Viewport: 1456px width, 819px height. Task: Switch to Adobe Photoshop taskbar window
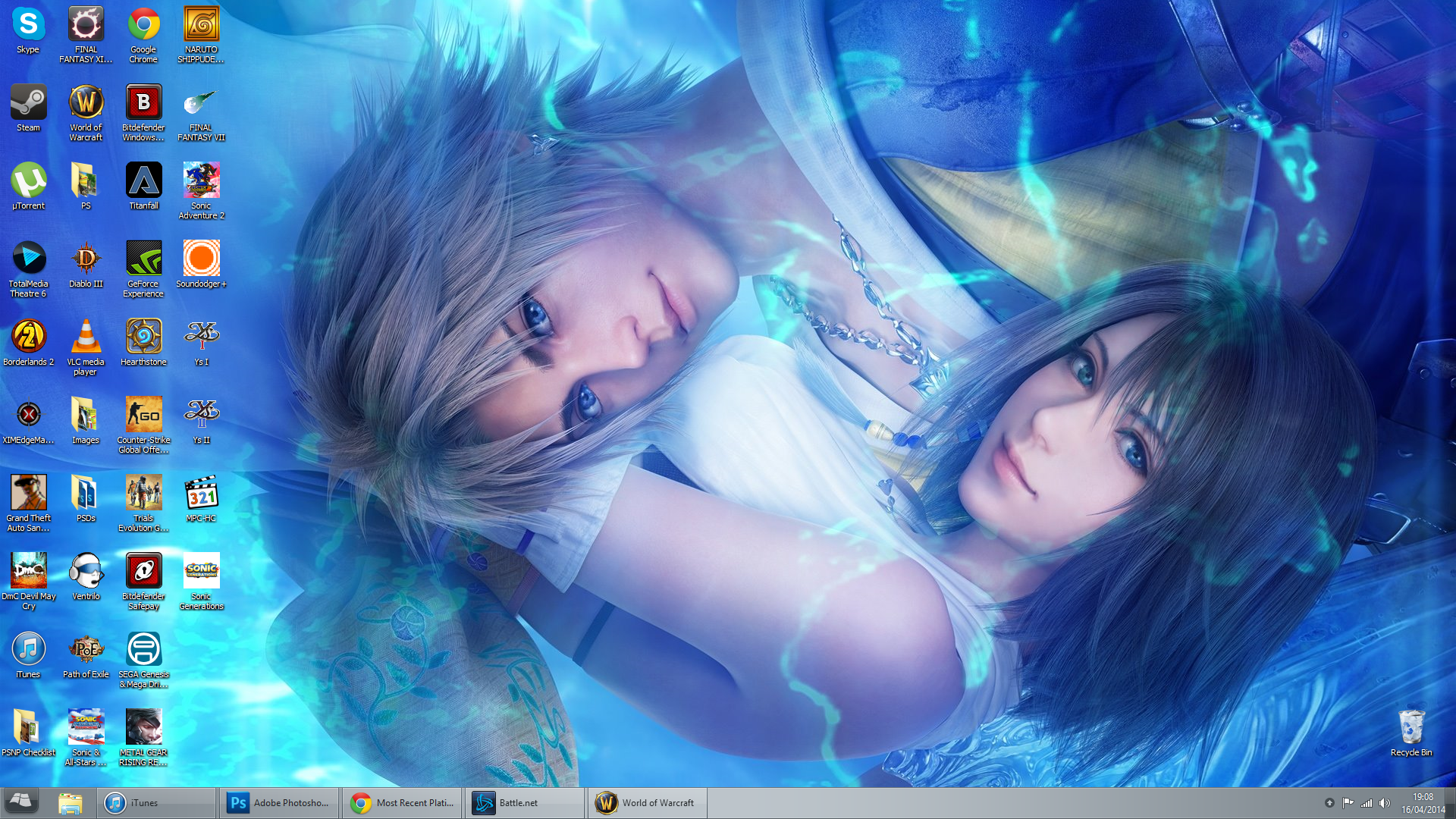point(279,803)
